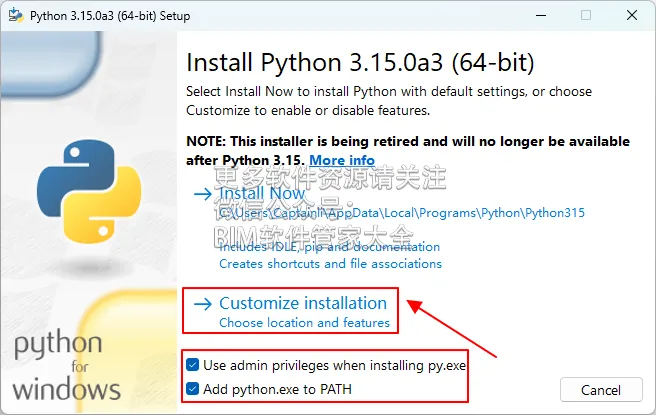Click the disabled maximize button

coord(586,15)
